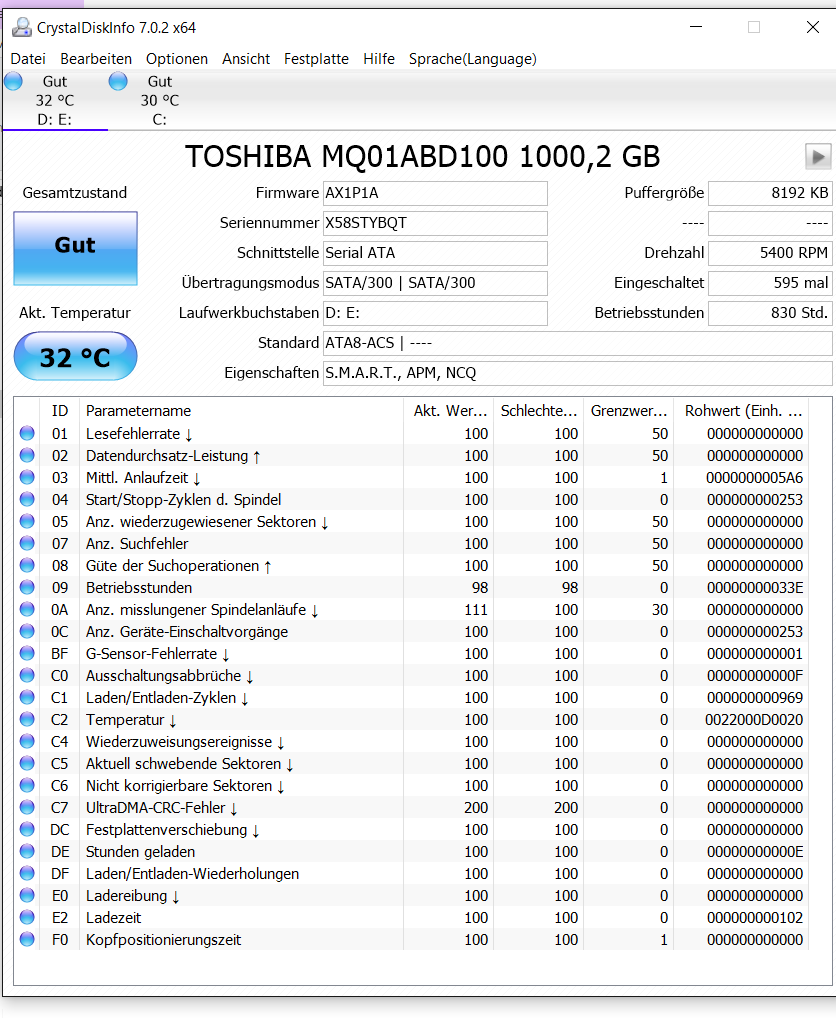Click the Akt. Wer... column header
The height and width of the screenshot is (1018, 836).
coord(449,410)
